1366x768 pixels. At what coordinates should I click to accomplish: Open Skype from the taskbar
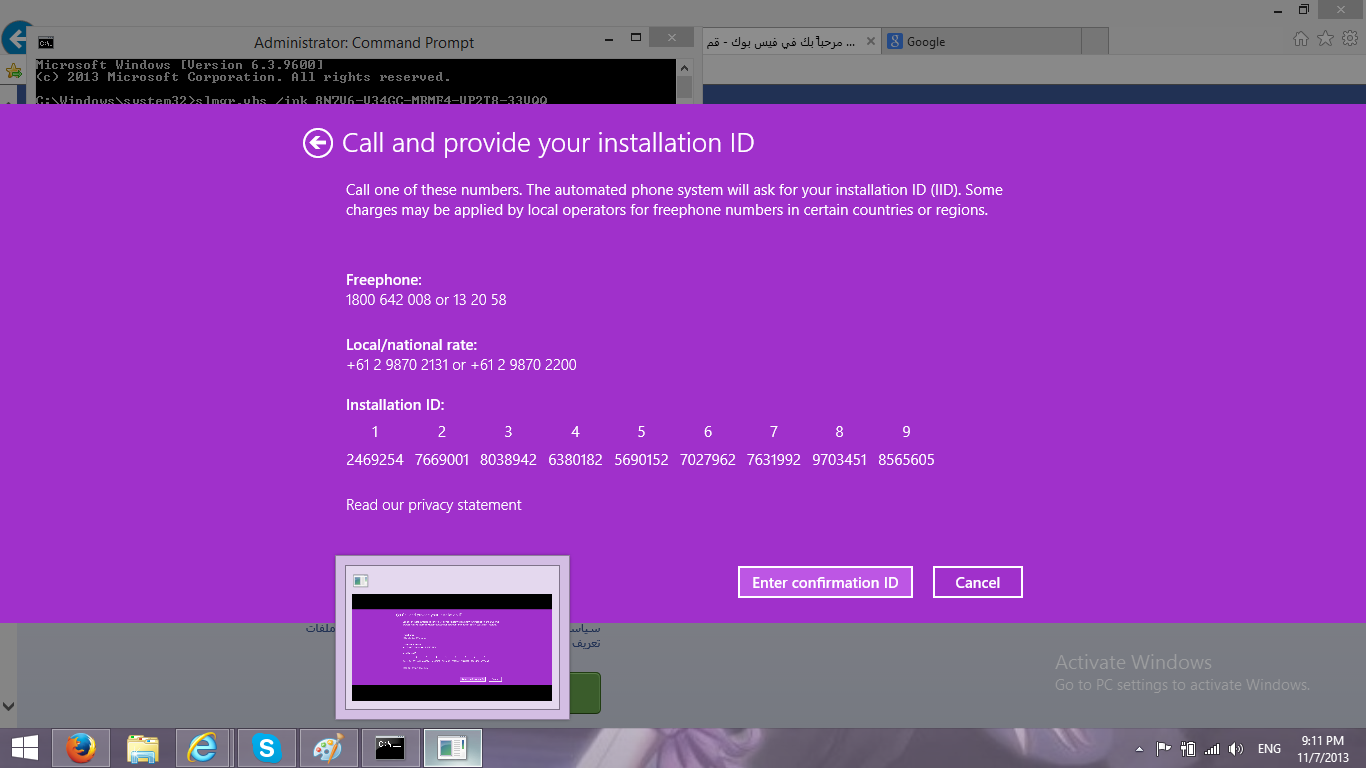[x=266, y=748]
